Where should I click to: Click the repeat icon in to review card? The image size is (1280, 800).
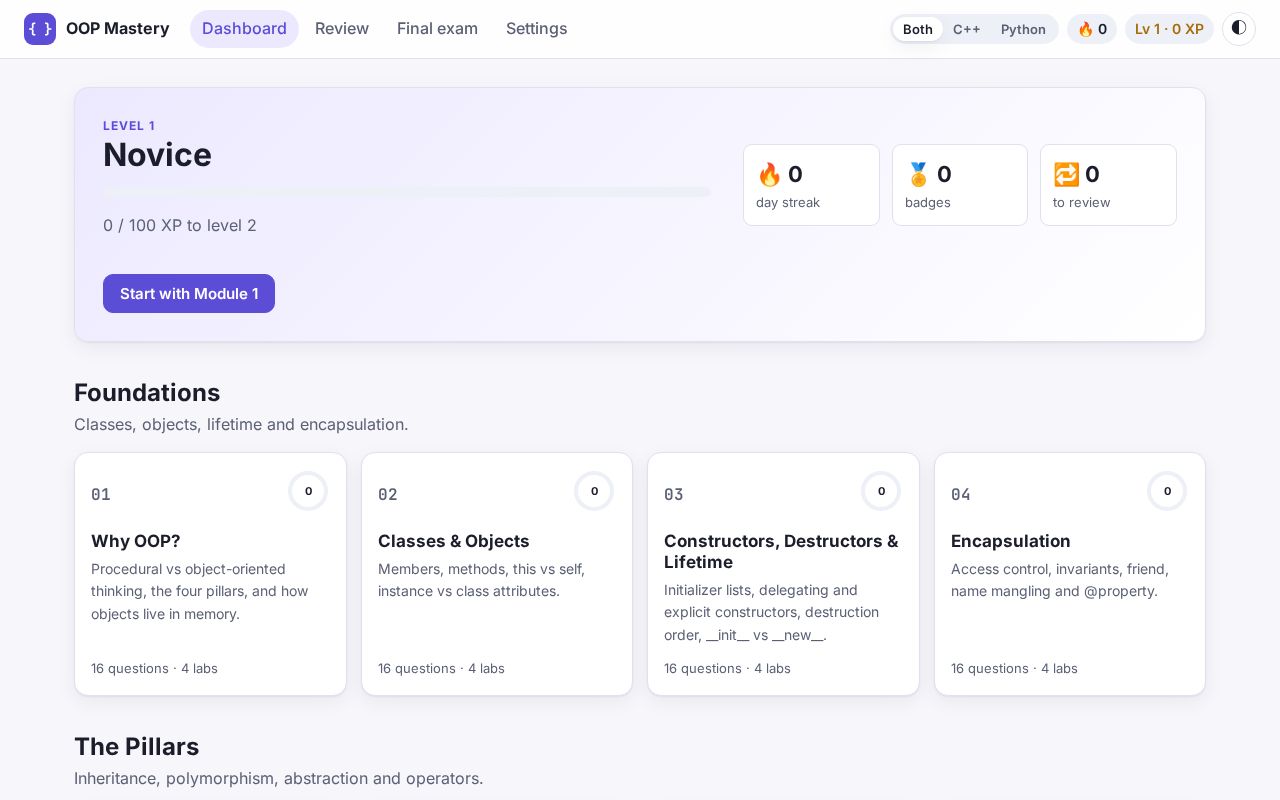[1066, 175]
